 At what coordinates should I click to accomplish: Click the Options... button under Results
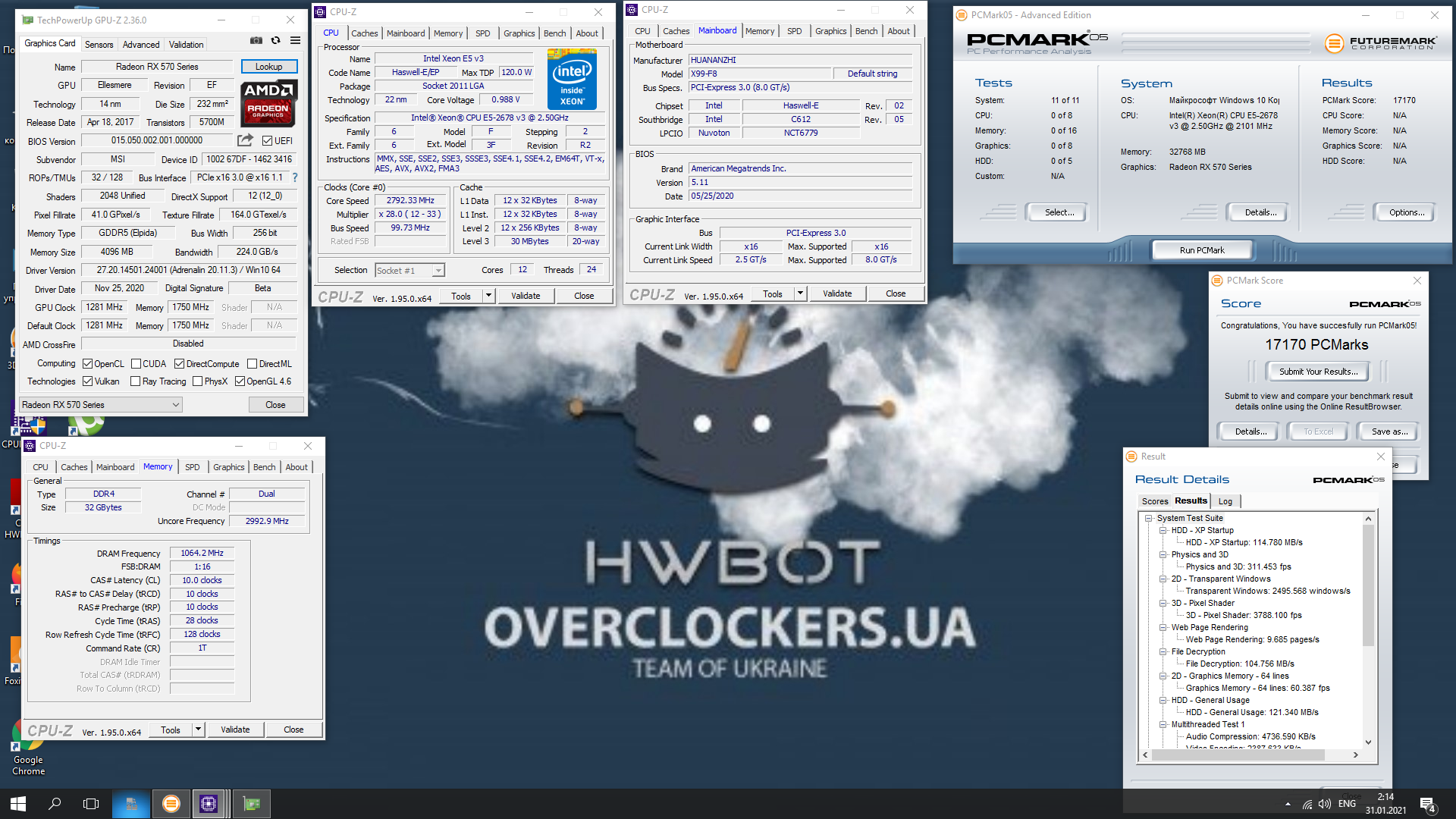coord(1407,212)
